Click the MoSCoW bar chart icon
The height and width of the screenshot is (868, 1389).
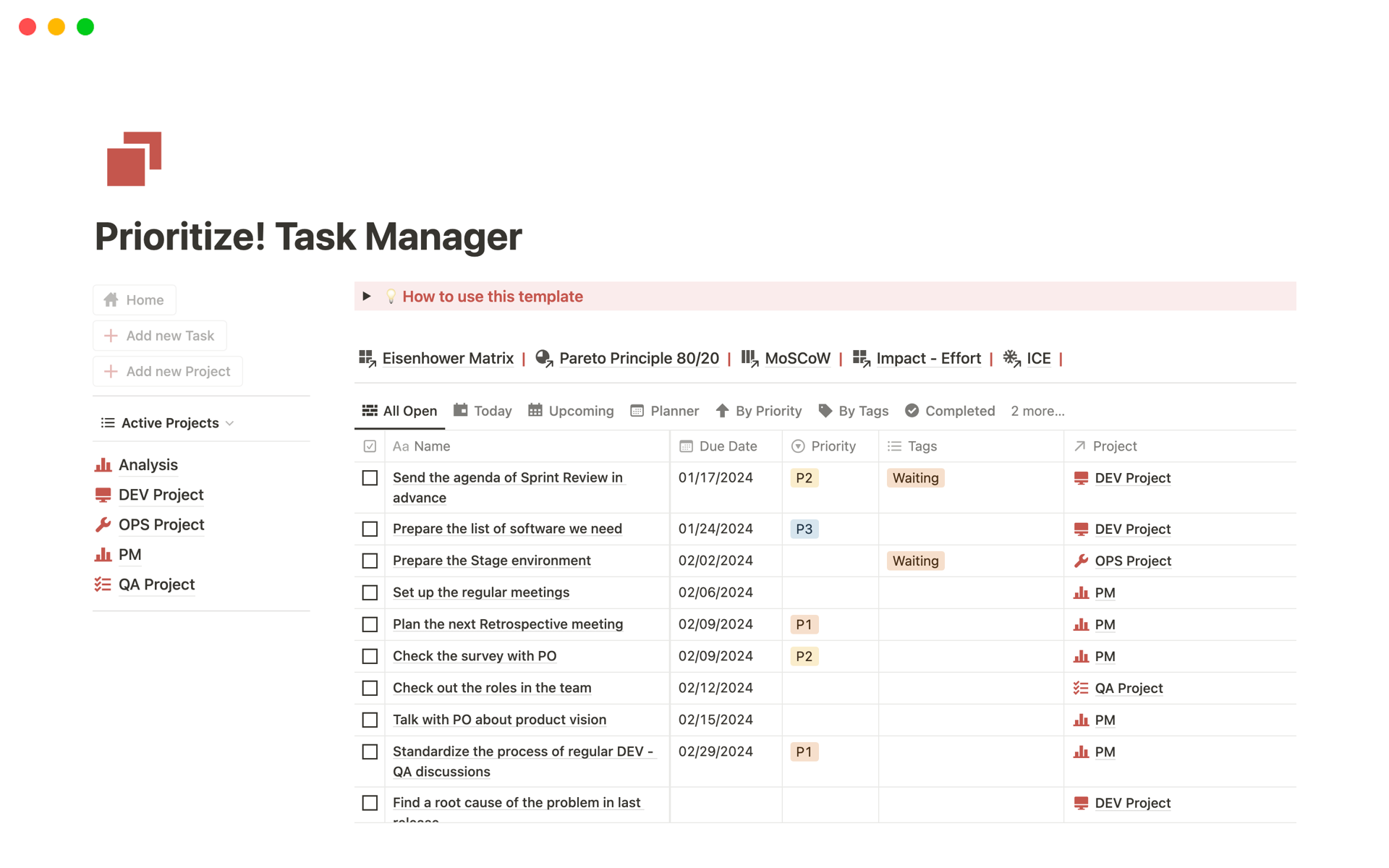click(x=748, y=358)
